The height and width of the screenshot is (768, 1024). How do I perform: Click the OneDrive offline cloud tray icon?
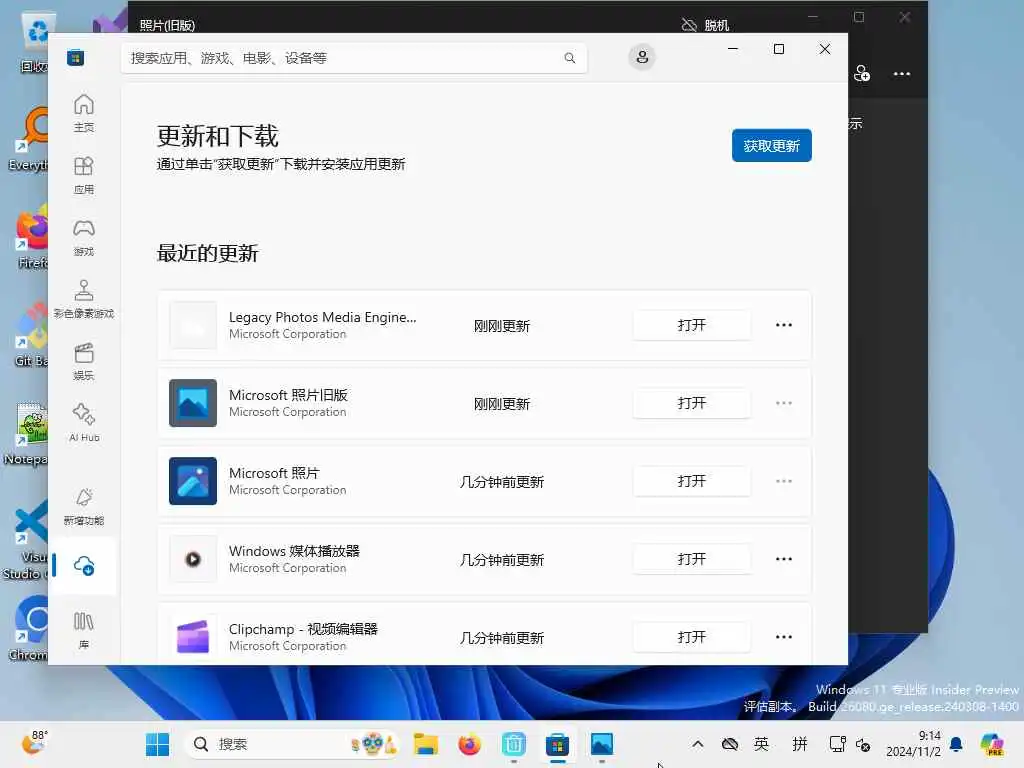coord(729,744)
